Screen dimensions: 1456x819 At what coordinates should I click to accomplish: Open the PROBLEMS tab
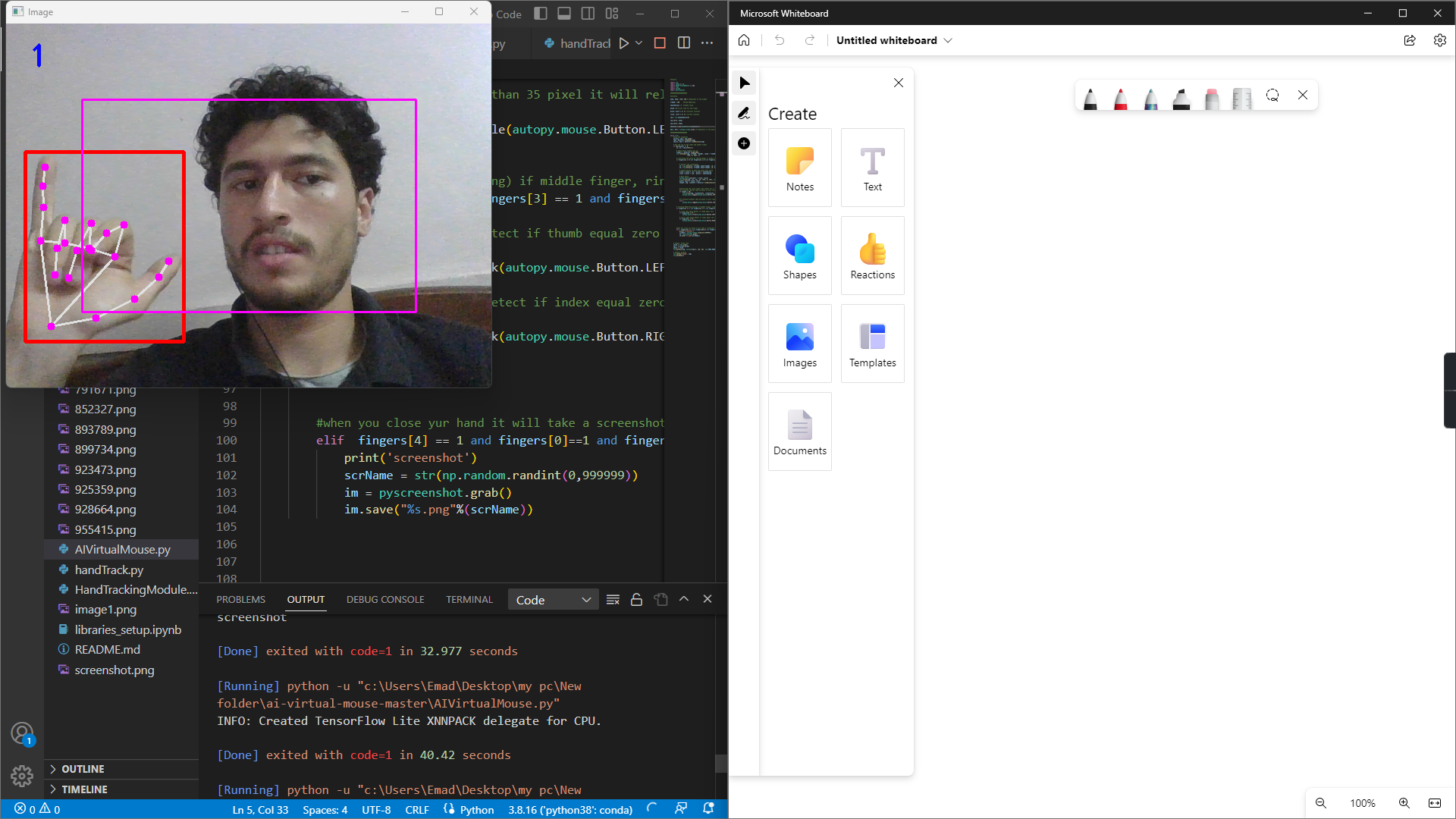240,599
